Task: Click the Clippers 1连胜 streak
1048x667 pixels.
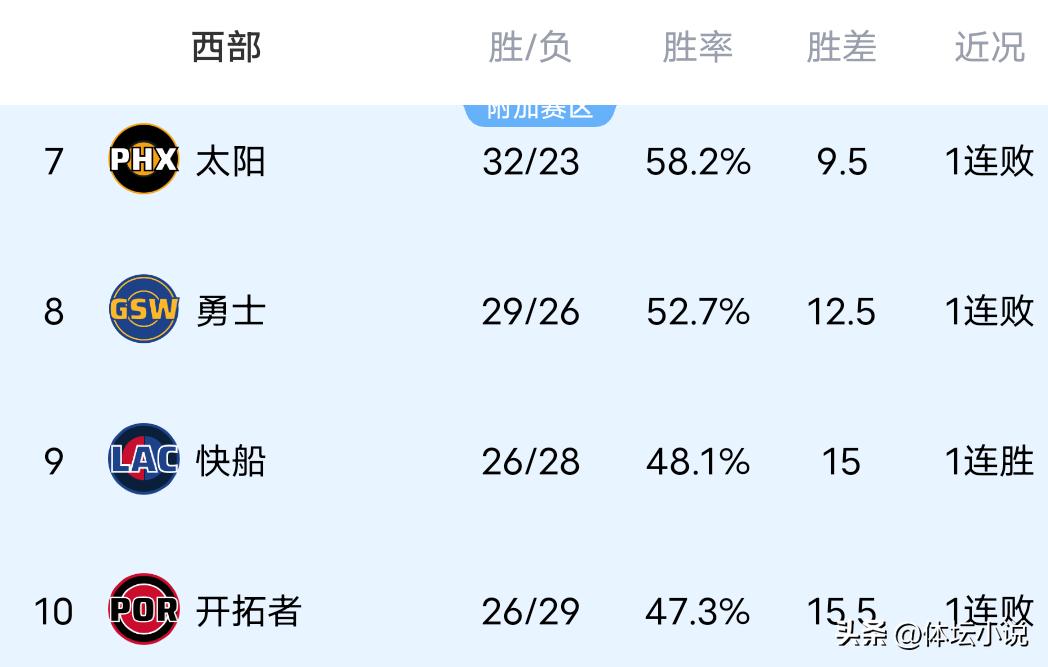Action: pos(989,461)
